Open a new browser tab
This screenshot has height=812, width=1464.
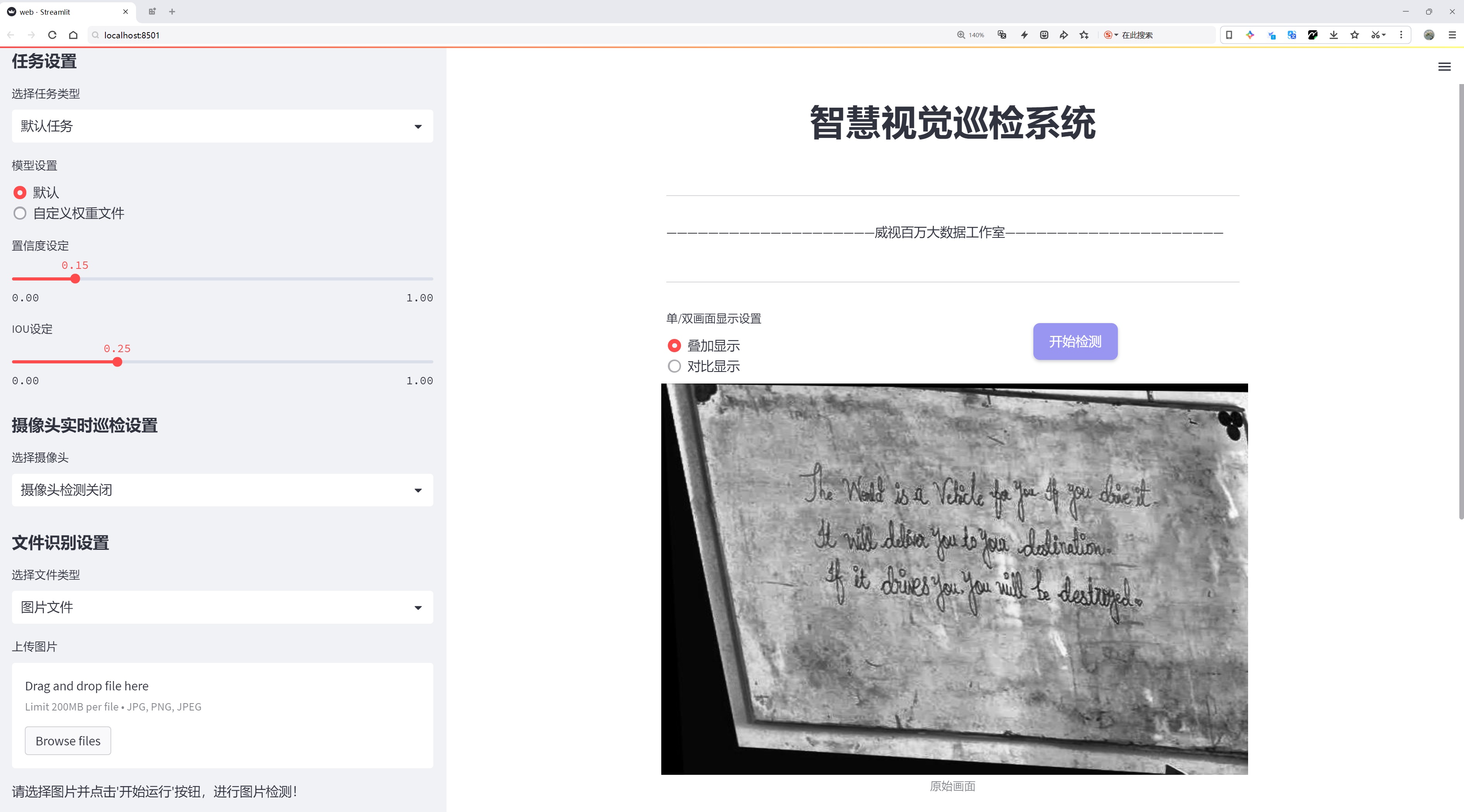tap(172, 11)
